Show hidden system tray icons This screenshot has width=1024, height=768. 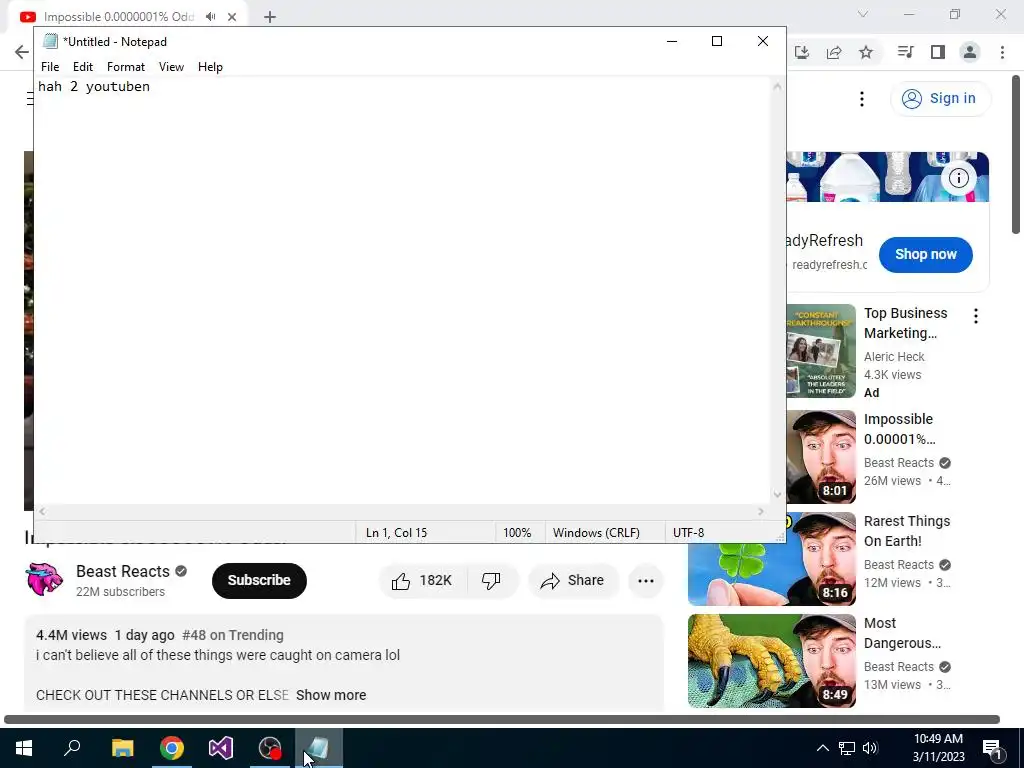click(x=823, y=748)
